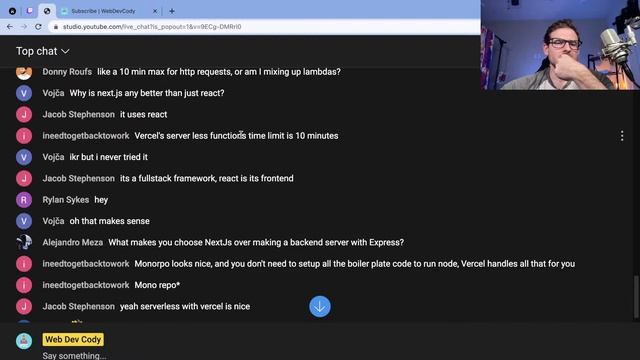Click Vojča avatar beside next.js question
This screenshot has height=360, width=640.
tap(24, 93)
